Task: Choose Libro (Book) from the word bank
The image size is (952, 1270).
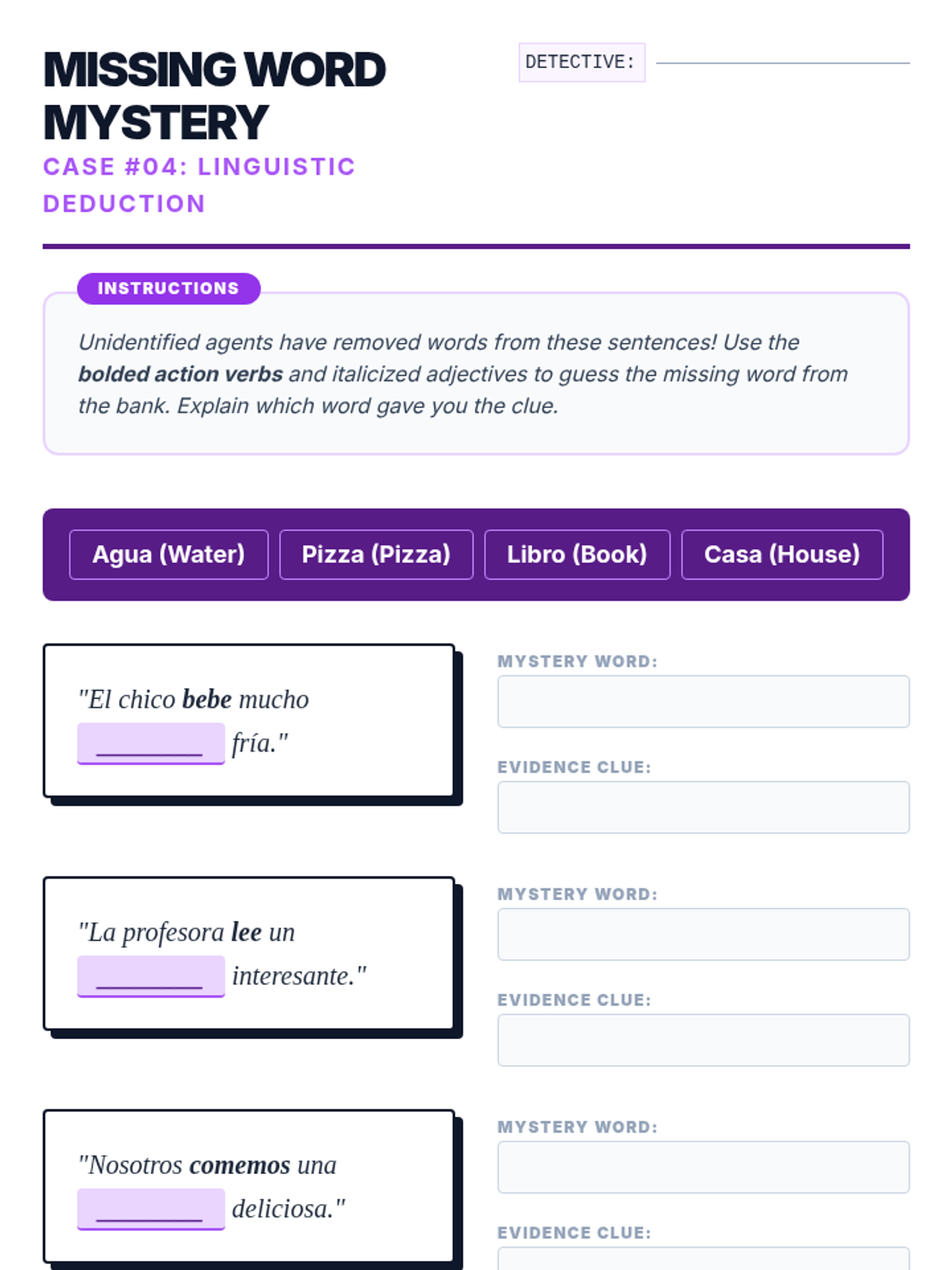Action: click(577, 554)
